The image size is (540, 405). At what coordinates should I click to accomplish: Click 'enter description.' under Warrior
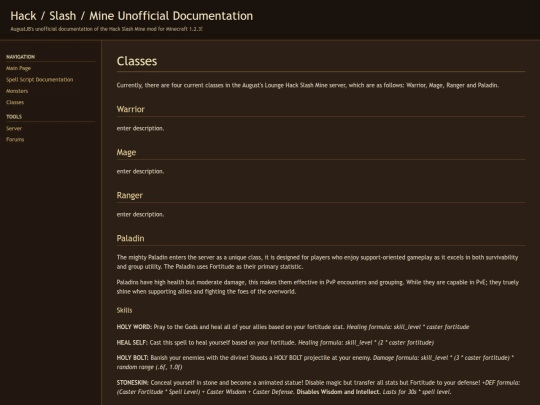[141, 128]
